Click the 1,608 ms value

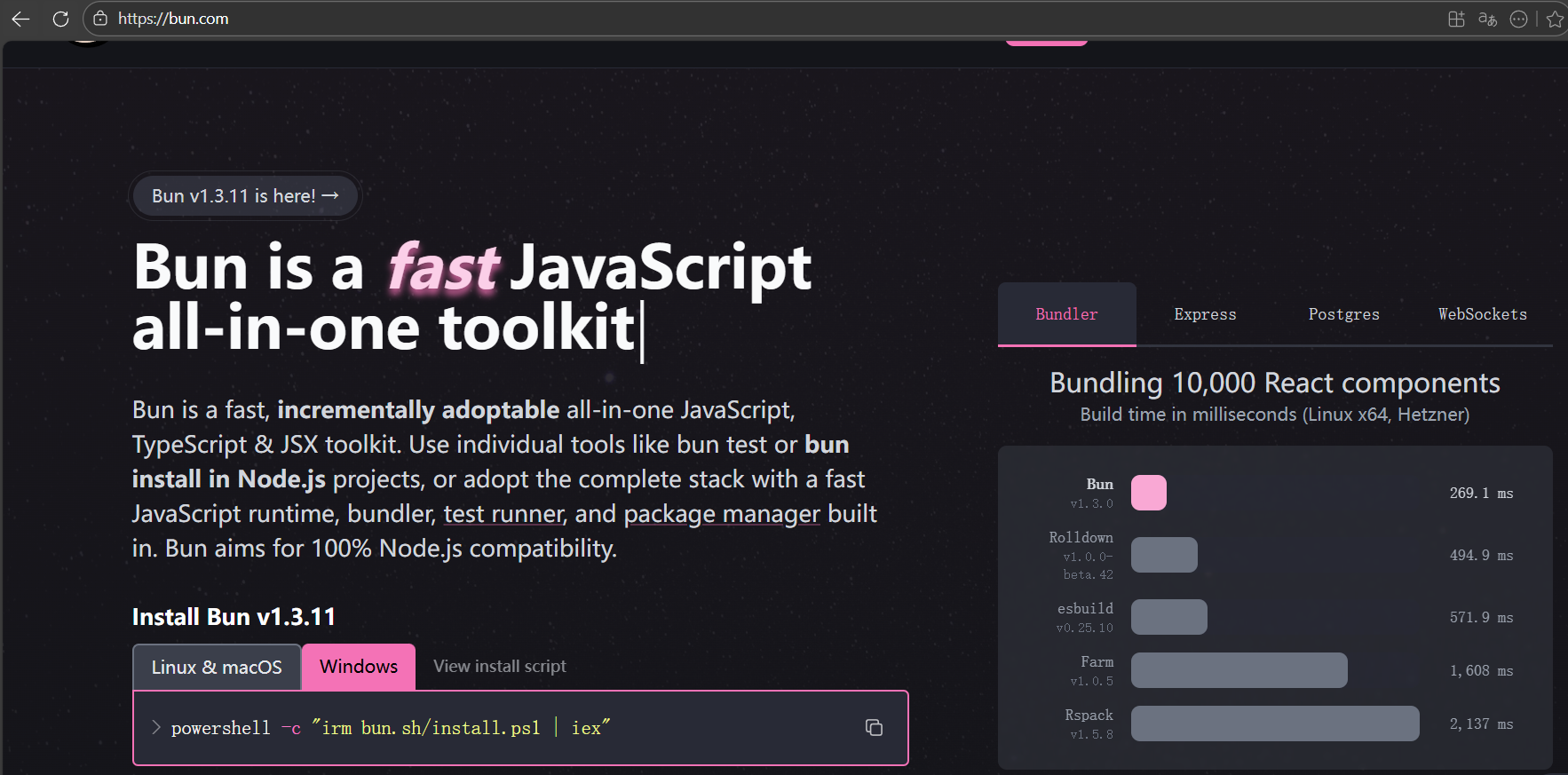(1481, 670)
